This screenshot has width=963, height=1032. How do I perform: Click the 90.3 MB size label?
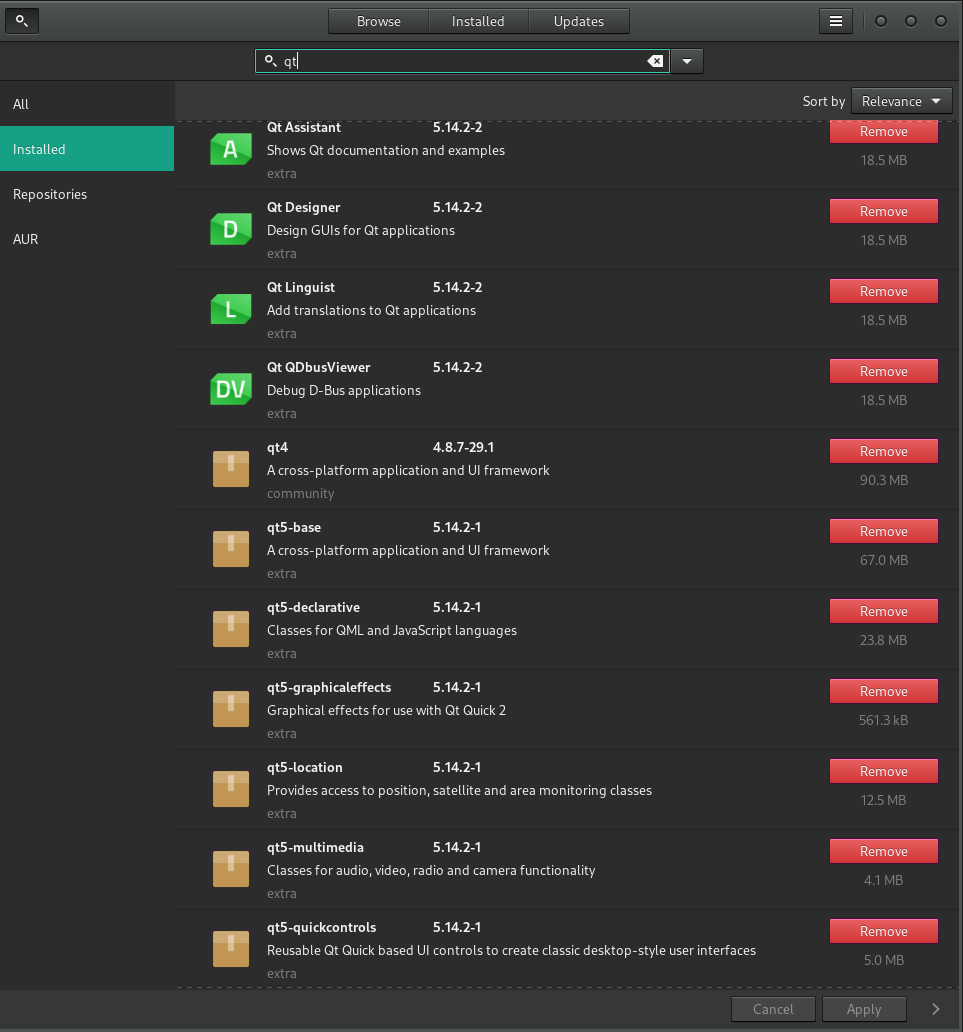point(883,480)
